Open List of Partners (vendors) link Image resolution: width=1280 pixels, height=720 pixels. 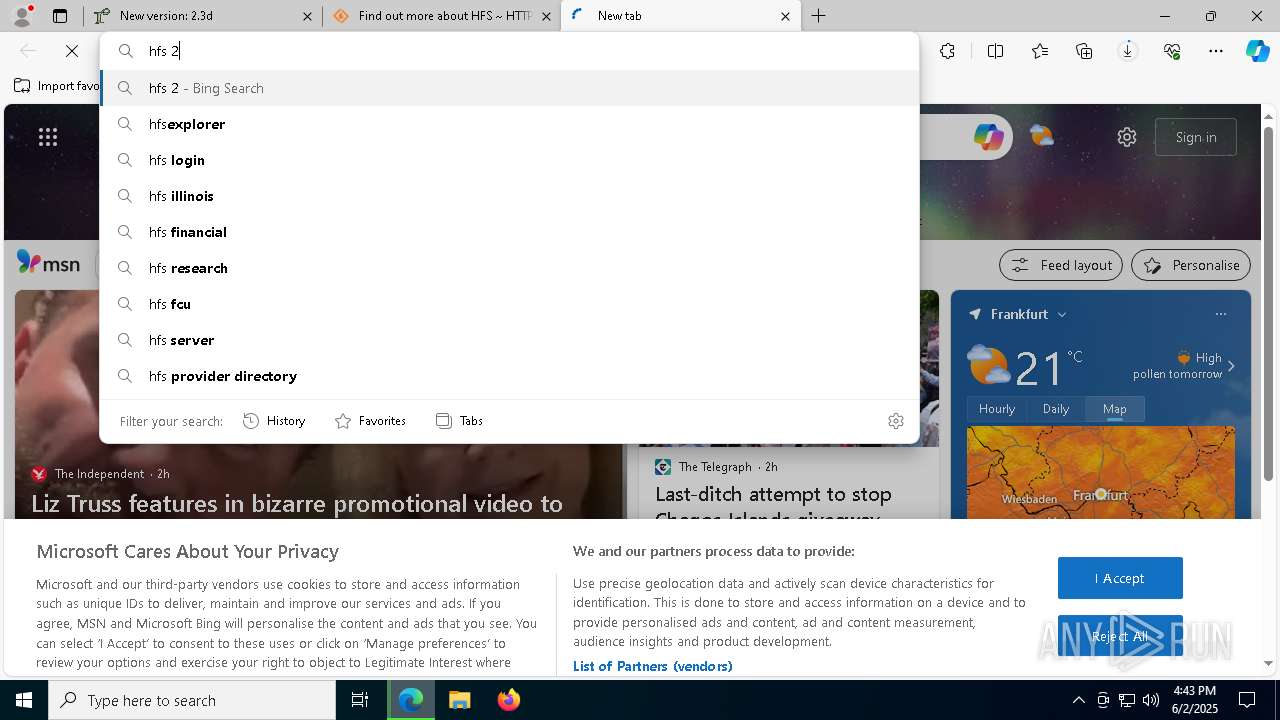(653, 666)
